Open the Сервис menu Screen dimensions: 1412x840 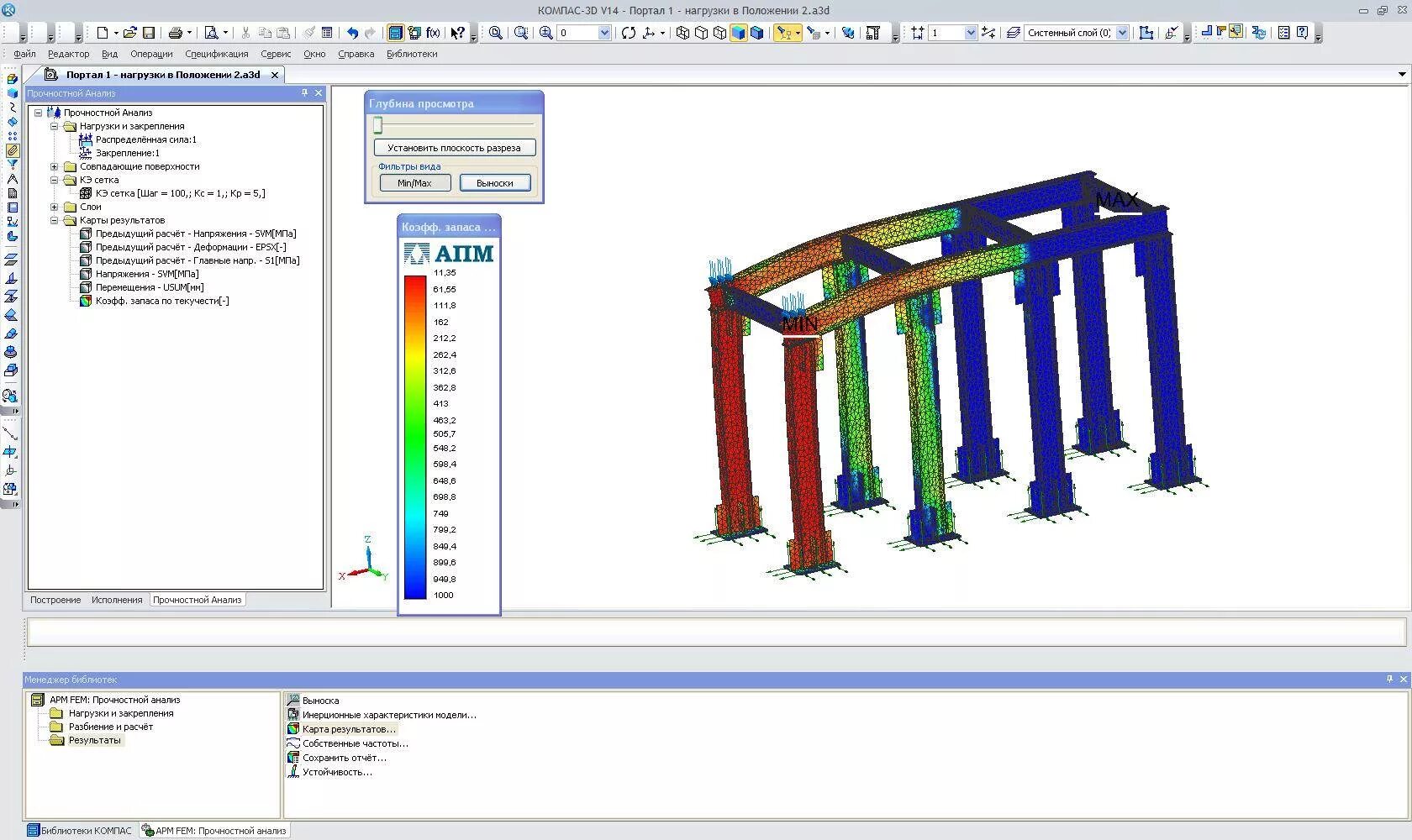pos(276,54)
